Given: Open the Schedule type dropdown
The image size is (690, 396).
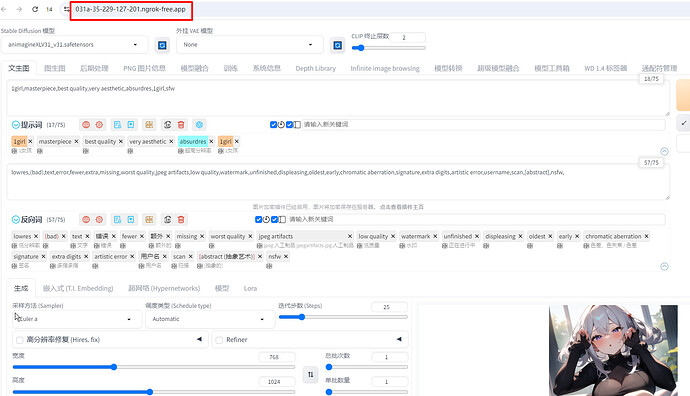Looking at the screenshot, I should (210, 319).
